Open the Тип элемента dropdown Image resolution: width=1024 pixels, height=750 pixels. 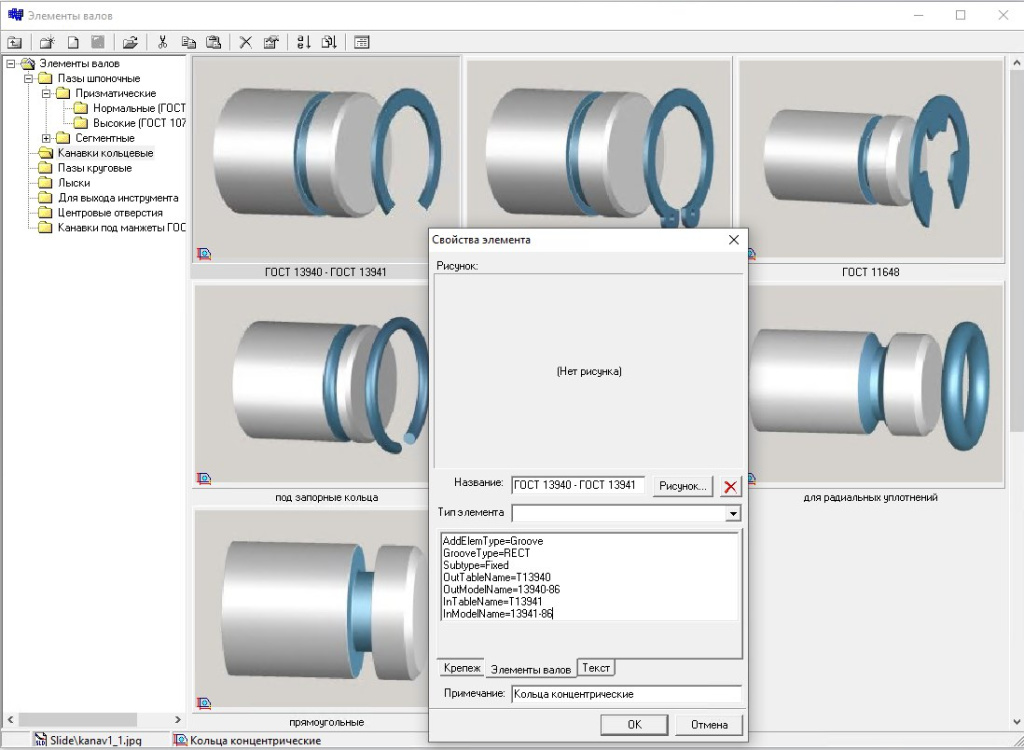click(733, 513)
